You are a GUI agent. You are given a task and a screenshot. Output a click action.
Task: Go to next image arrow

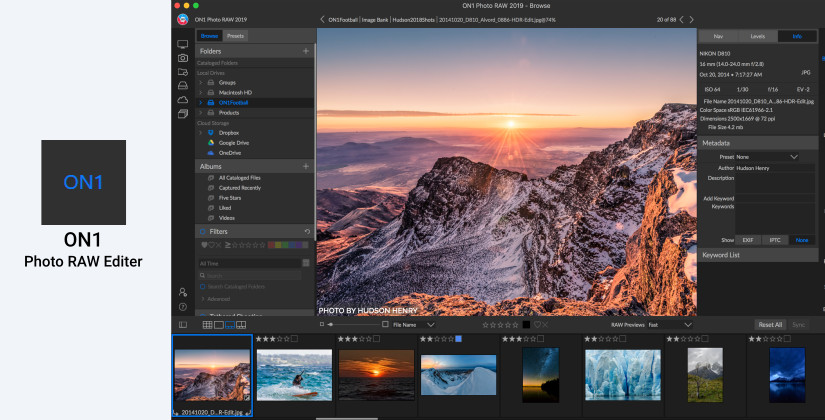pos(690,19)
